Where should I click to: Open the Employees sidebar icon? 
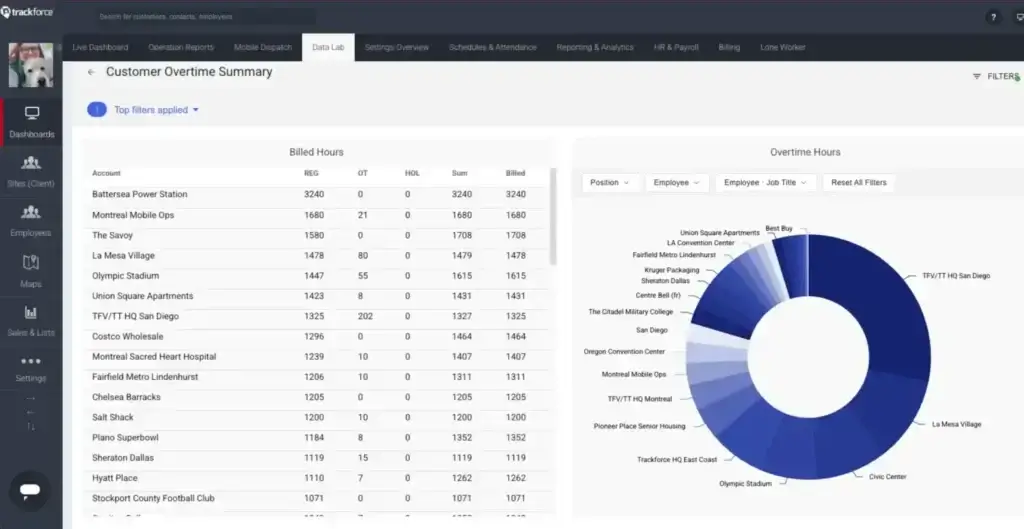[x=31, y=221]
